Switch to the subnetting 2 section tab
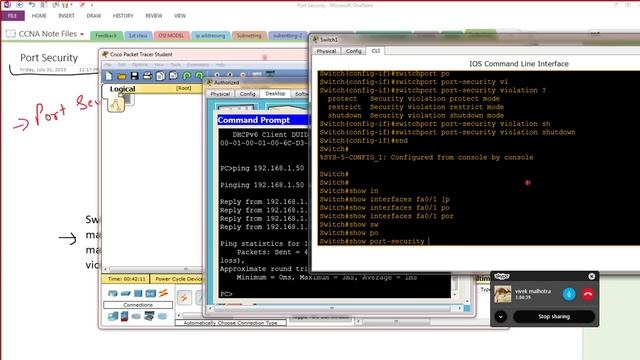 [287, 36]
